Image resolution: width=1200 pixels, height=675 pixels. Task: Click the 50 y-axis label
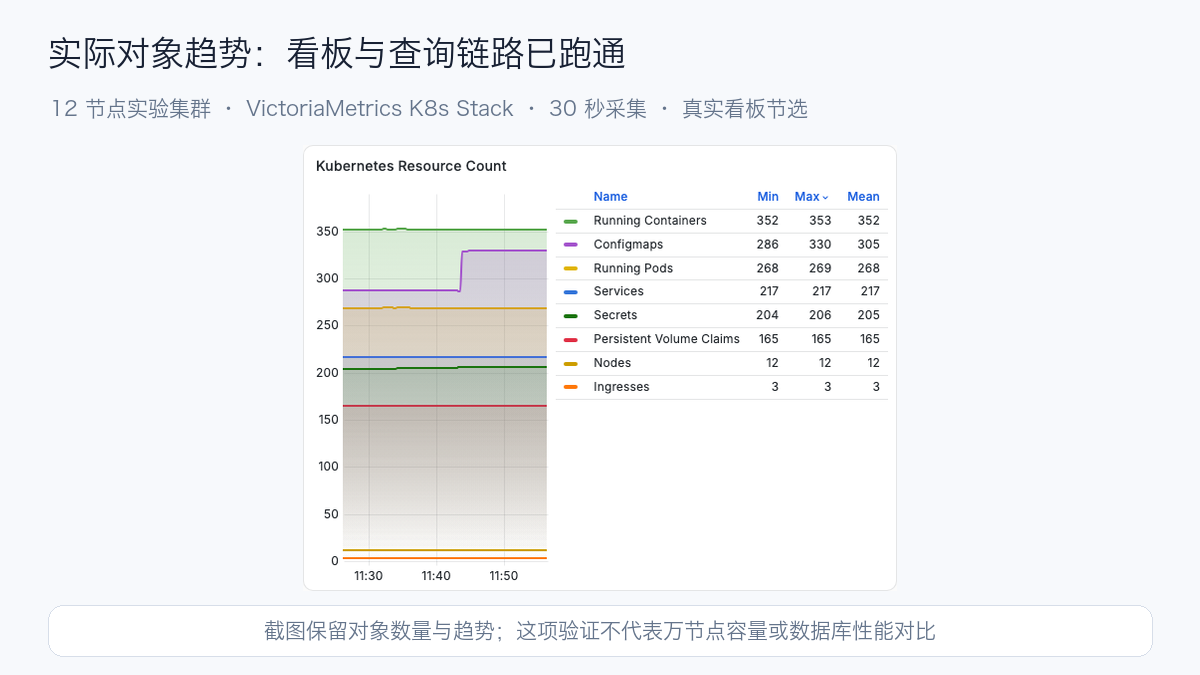[331, 514]
